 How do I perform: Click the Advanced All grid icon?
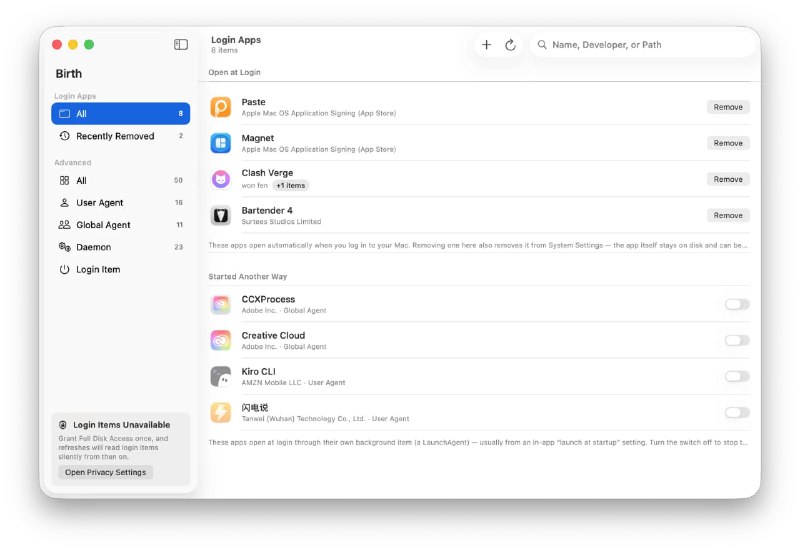tap(64, 180)
